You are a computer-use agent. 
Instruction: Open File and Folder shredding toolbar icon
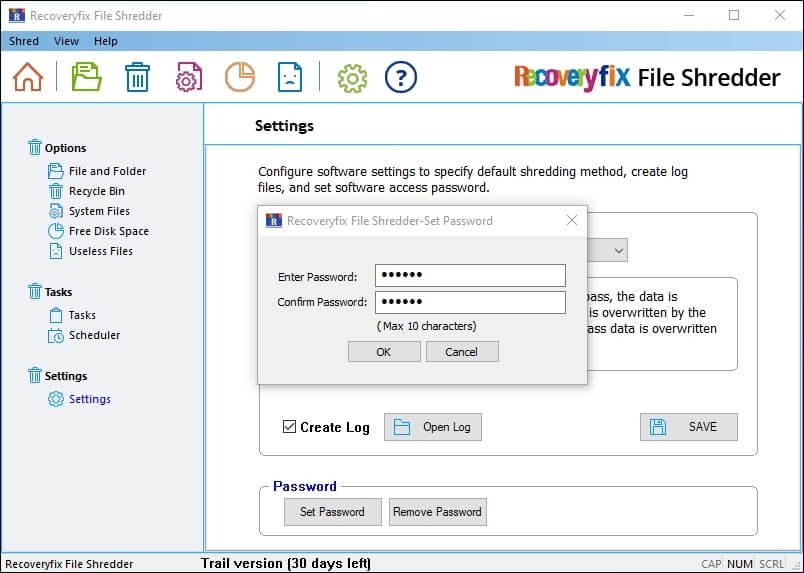click(86, 77)
